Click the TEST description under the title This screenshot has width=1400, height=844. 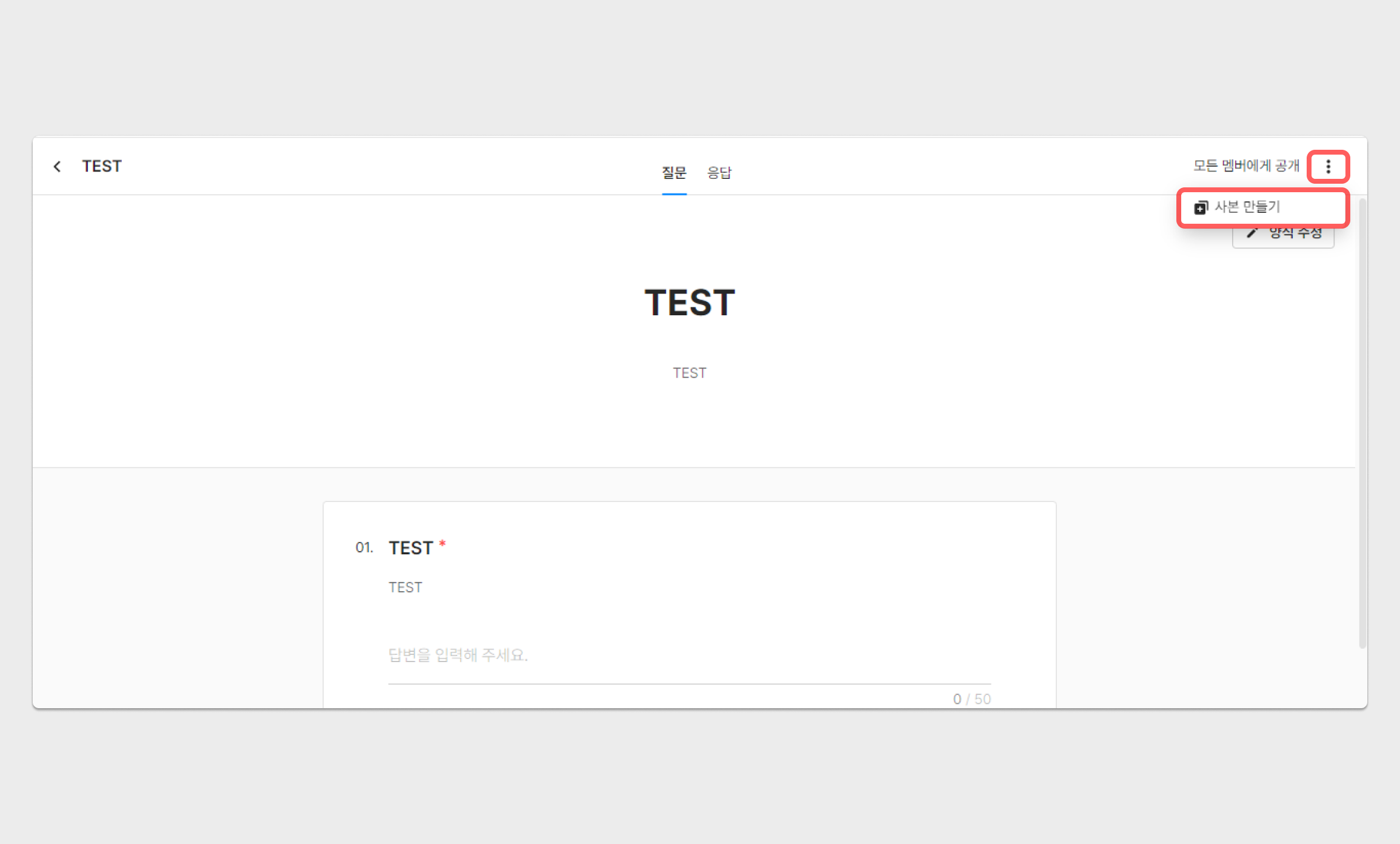pyautogui.click(x=690, y=373)
